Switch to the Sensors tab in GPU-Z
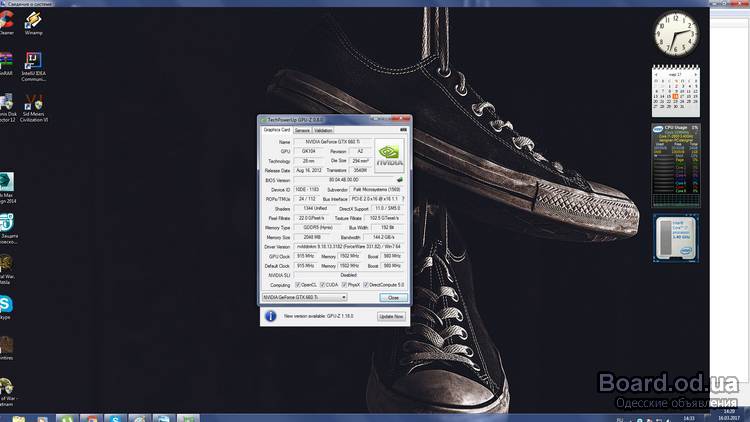Image resolution: width=750 pixels, height=422 pixels. [x=302, y=130]
